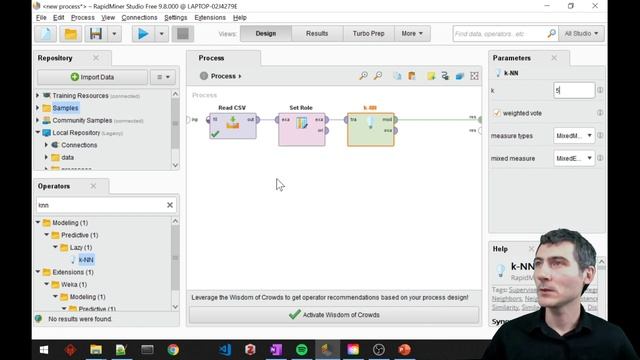Screen dimensions: 640x360
Task: Click the magnifier icon in the global search box
Action: pos(551,33)
